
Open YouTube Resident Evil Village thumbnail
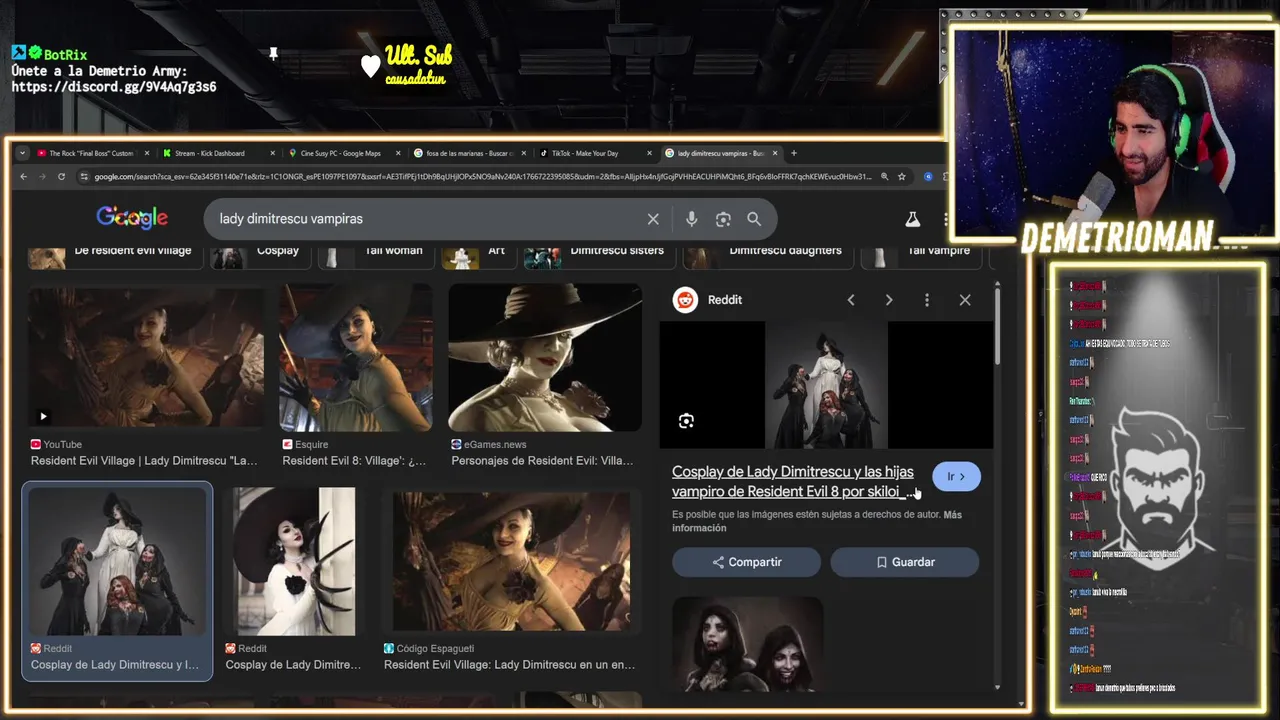click(146, 357)
